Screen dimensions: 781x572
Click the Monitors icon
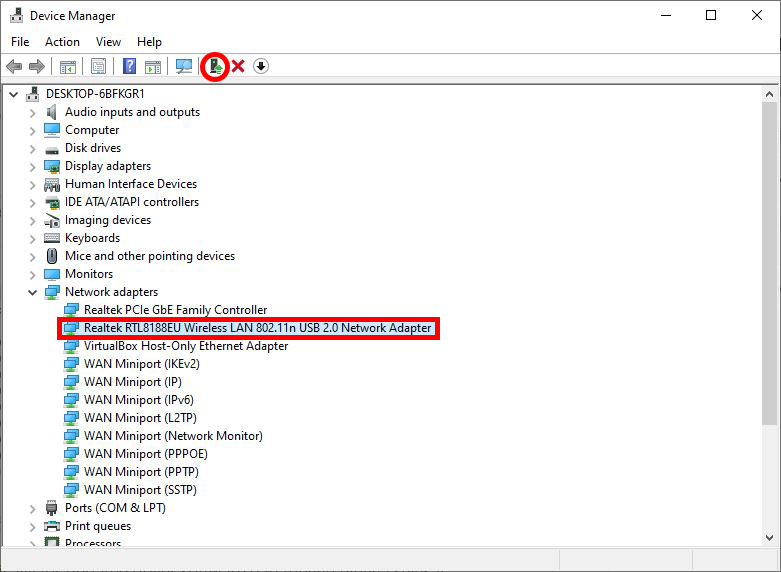click(x=52, y=274)
